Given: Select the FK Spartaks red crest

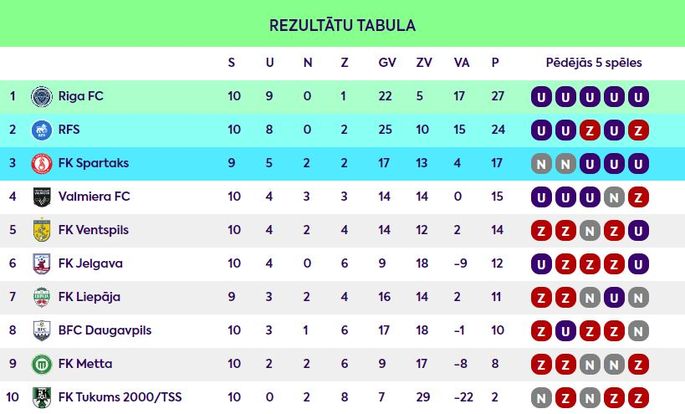Looking at the screenshot, I should click(42, 164).
